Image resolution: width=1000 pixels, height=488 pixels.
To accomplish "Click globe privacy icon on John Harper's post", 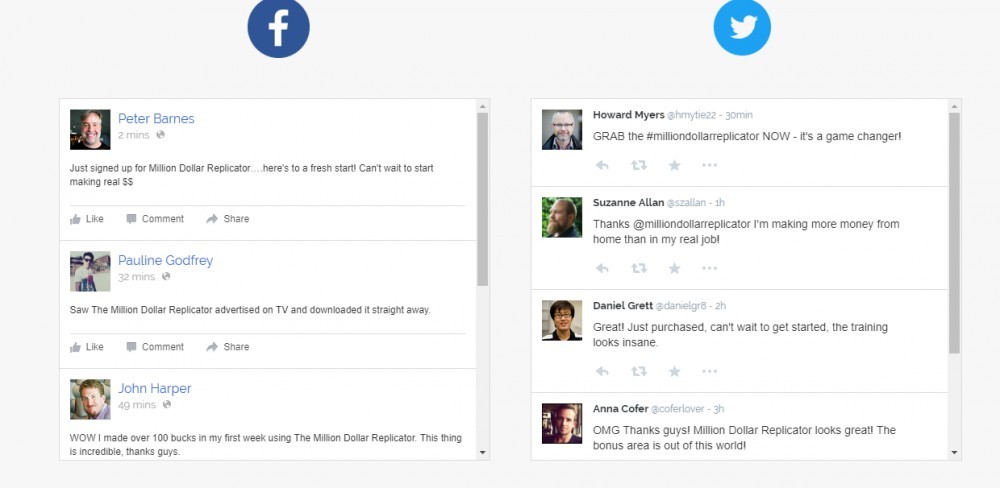I will (x=166, y=404).
